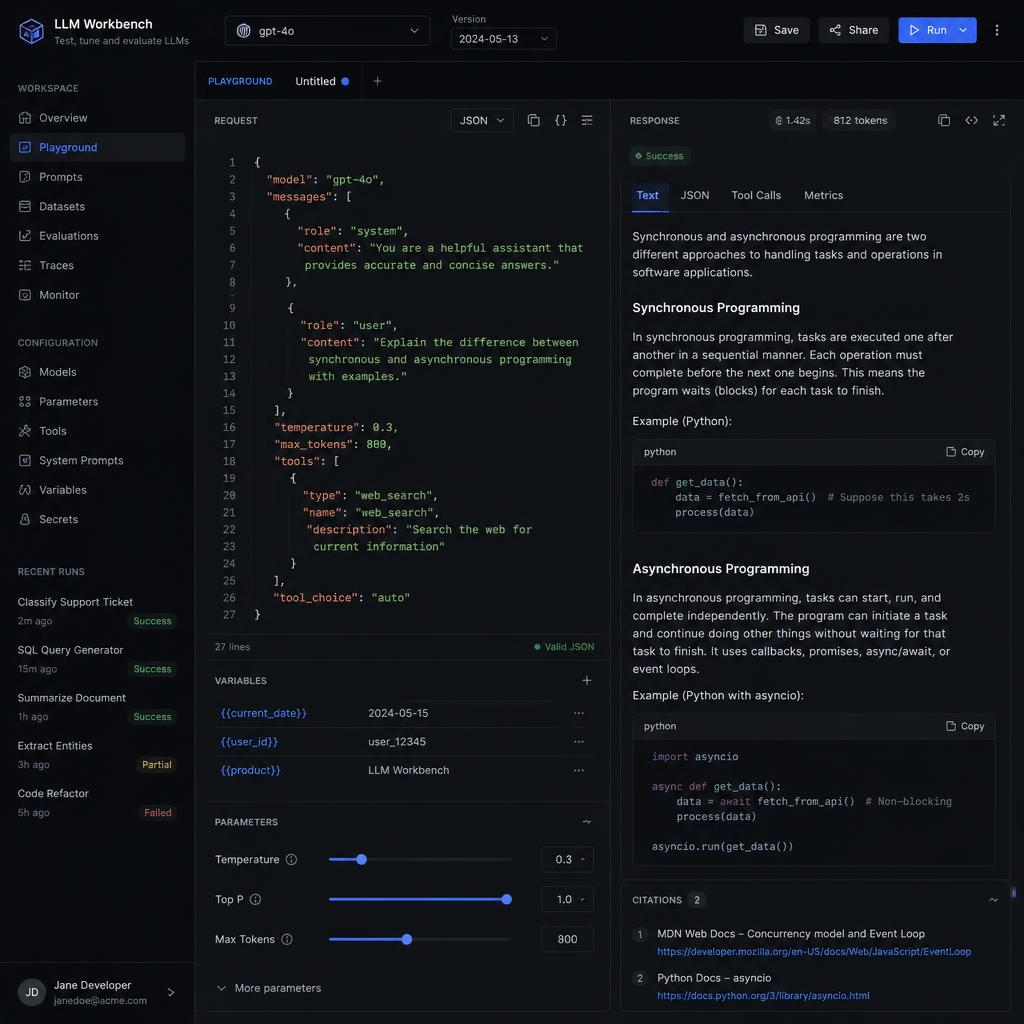Expand the Jane Developer account menu
Viewport: 1024px width, 1024px height.
click(x=170, y=992)
